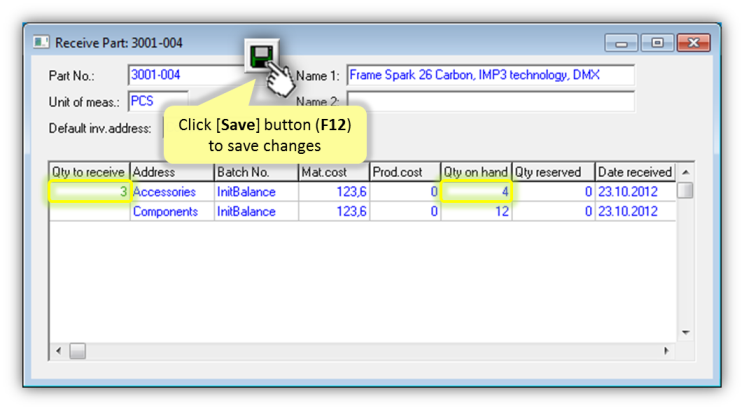Select the Date received column header

pos(635,172)
